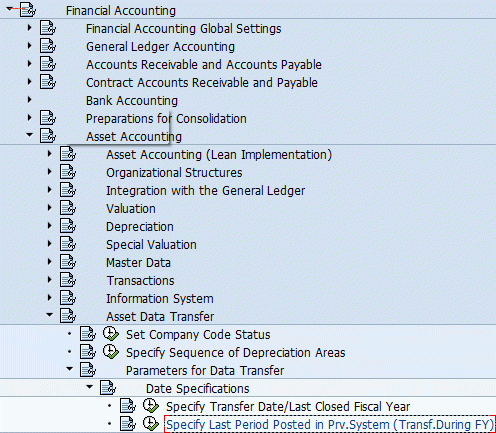Viewport: 496px width, 433px height.
Task: Collapse the Asset Data Transfer node
Action: (x=50, y=315)
